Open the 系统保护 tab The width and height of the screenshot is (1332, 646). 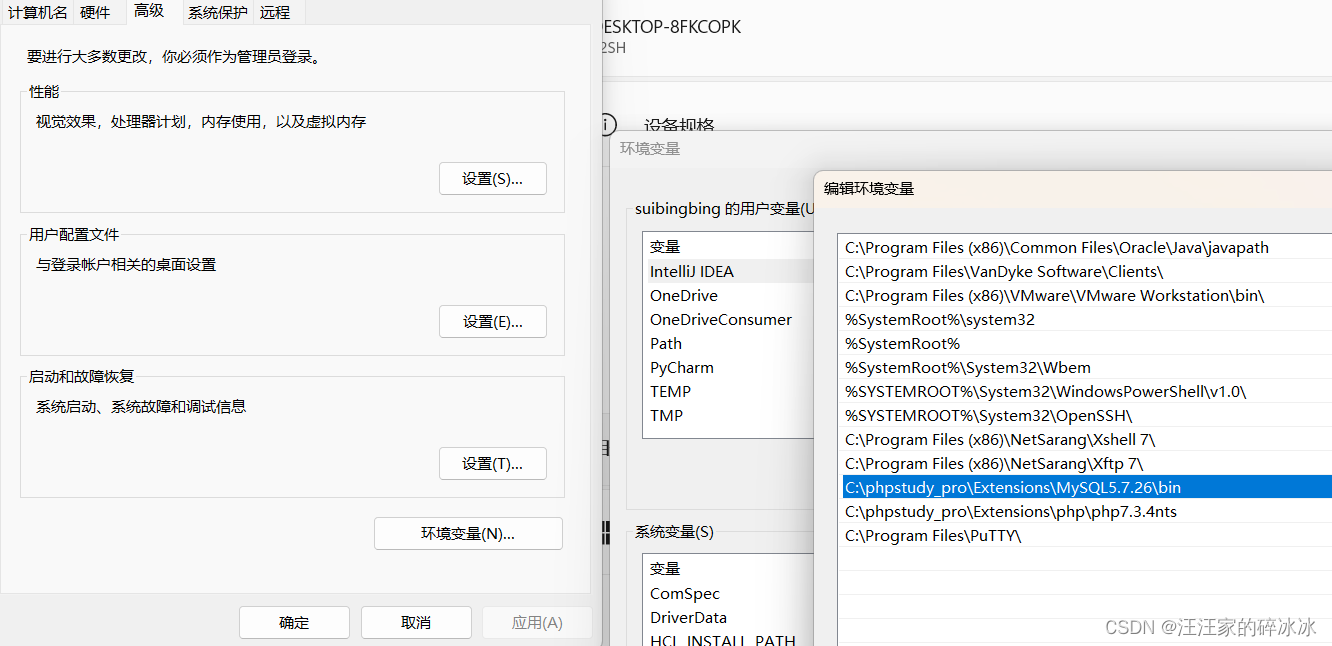(x=217, y=13)
